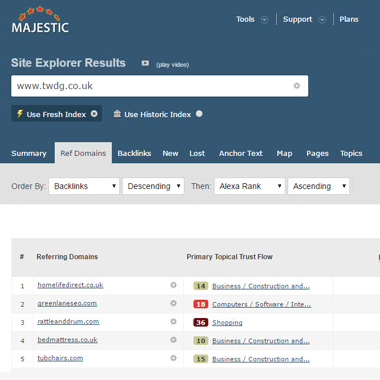Select the Use Historic Index radio button
This screenshot has width=380, height=380.
click(x=199, y=114)
